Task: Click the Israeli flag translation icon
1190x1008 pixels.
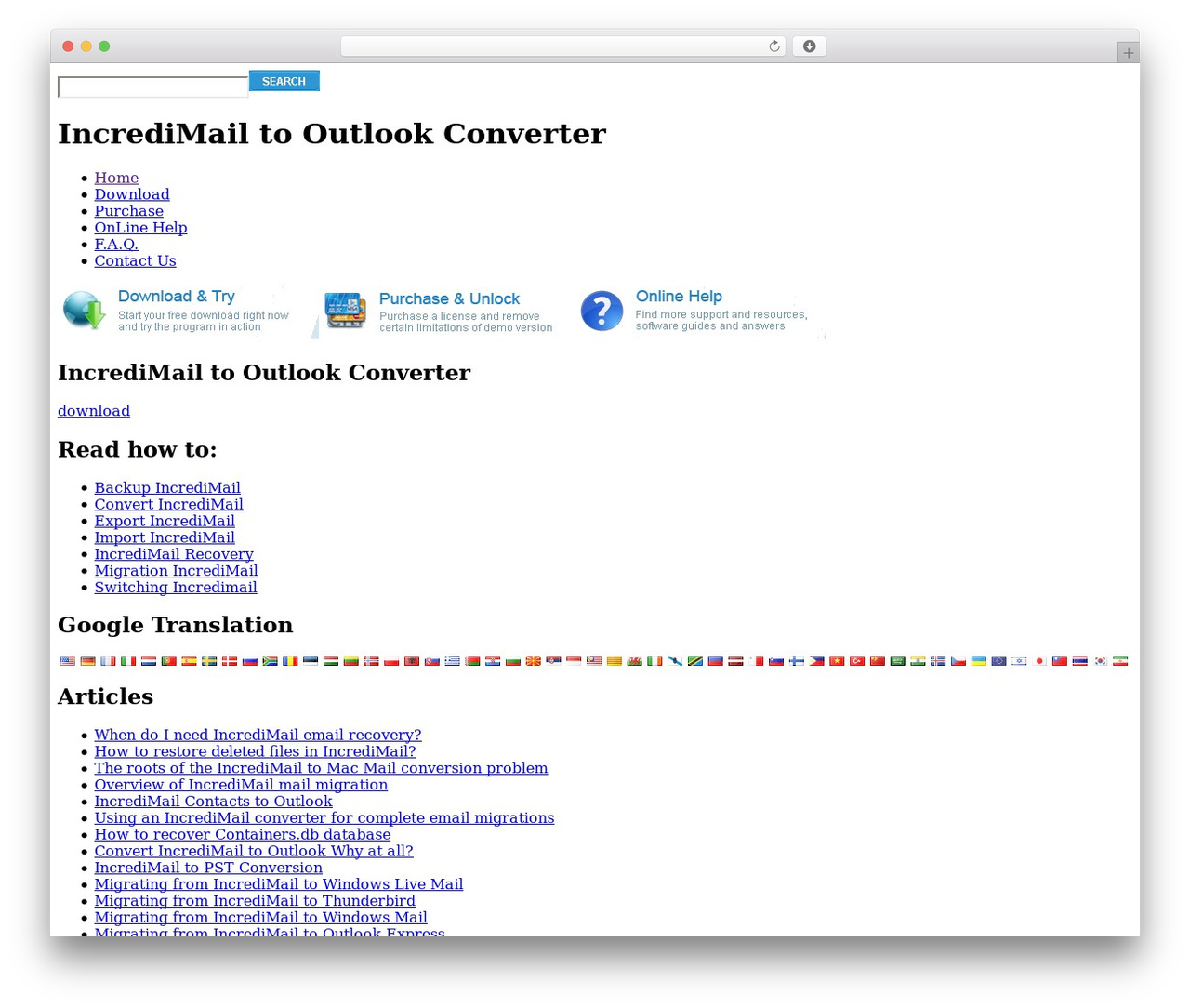Action: click(1020, 661)
